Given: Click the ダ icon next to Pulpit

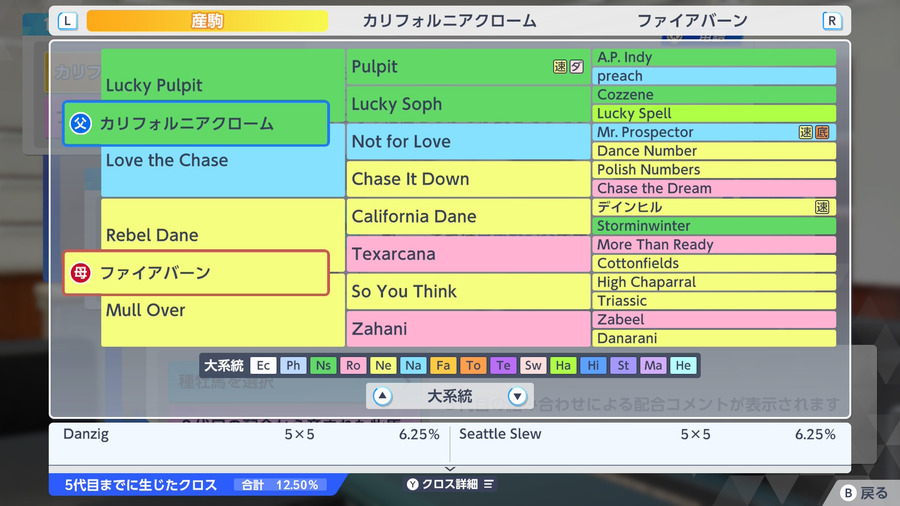Looking at the screenshot, I should [576, 67].
